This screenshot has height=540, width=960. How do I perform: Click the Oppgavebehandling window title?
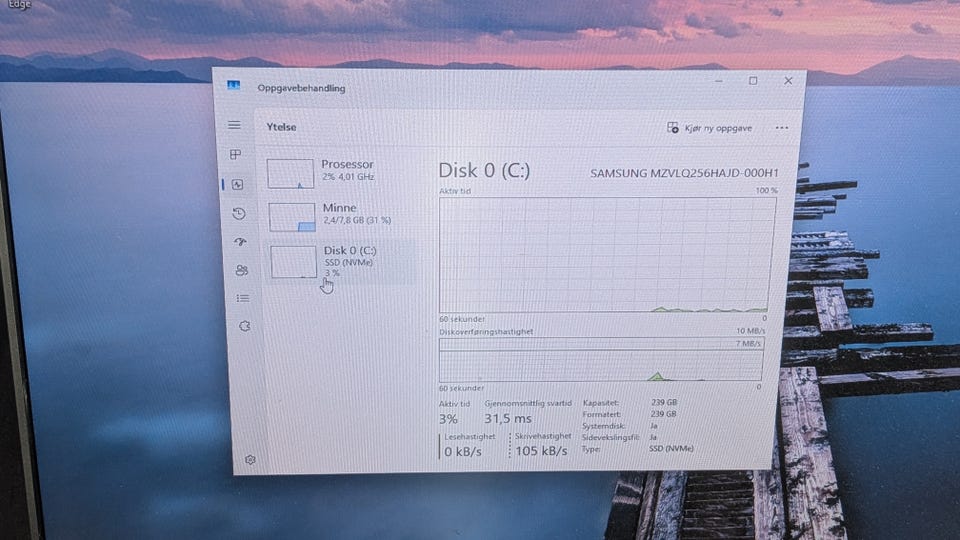tap(301, 88)
